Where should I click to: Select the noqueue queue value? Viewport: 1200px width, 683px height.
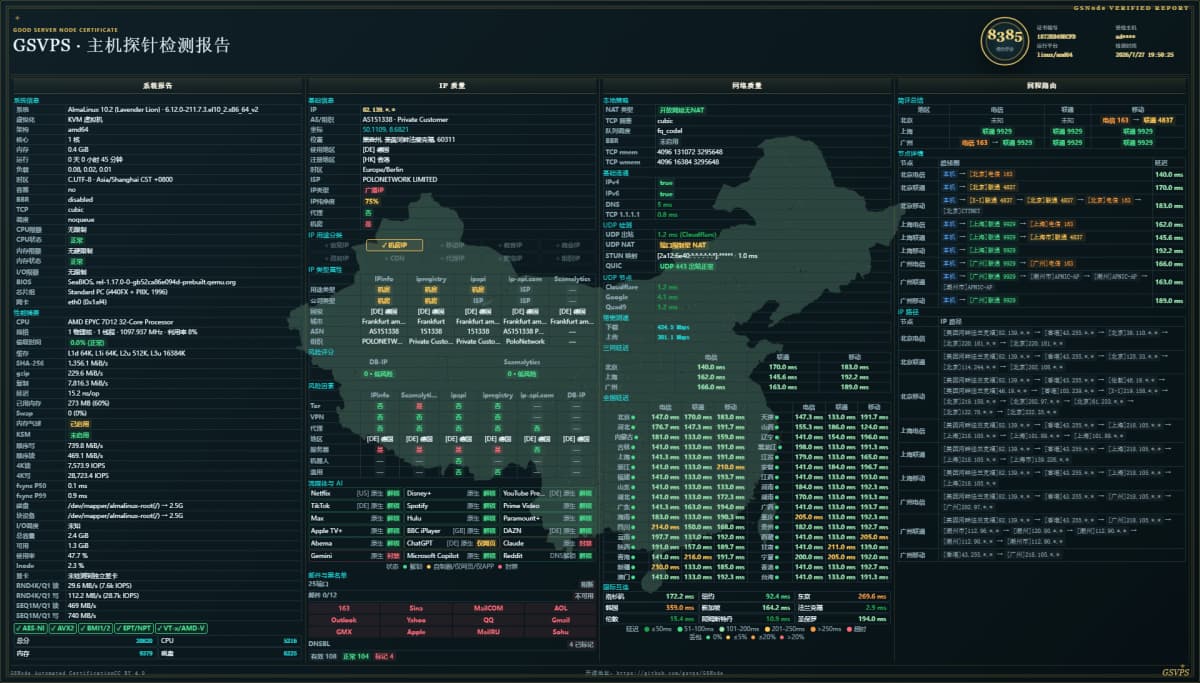(81, 218)
